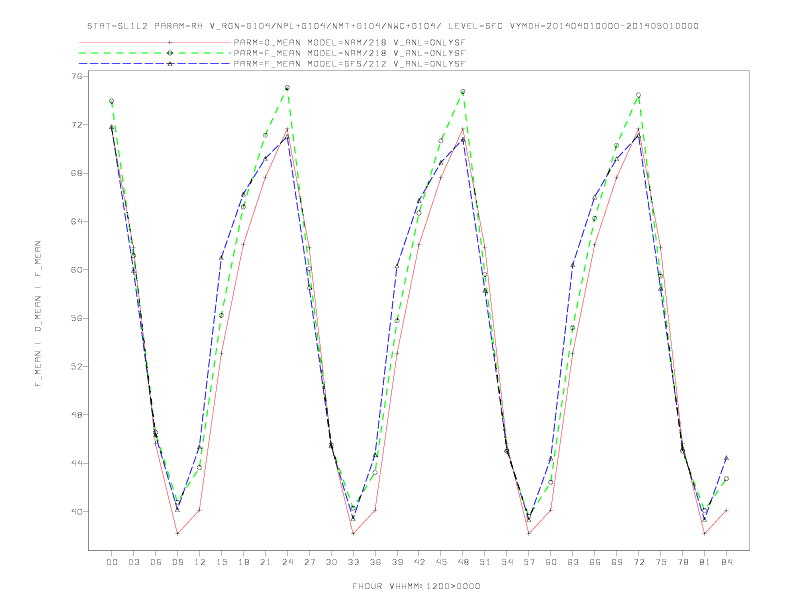Click y-axis tick label 48
The width and height of the screenshot is (792, 612).
[76, 415]
